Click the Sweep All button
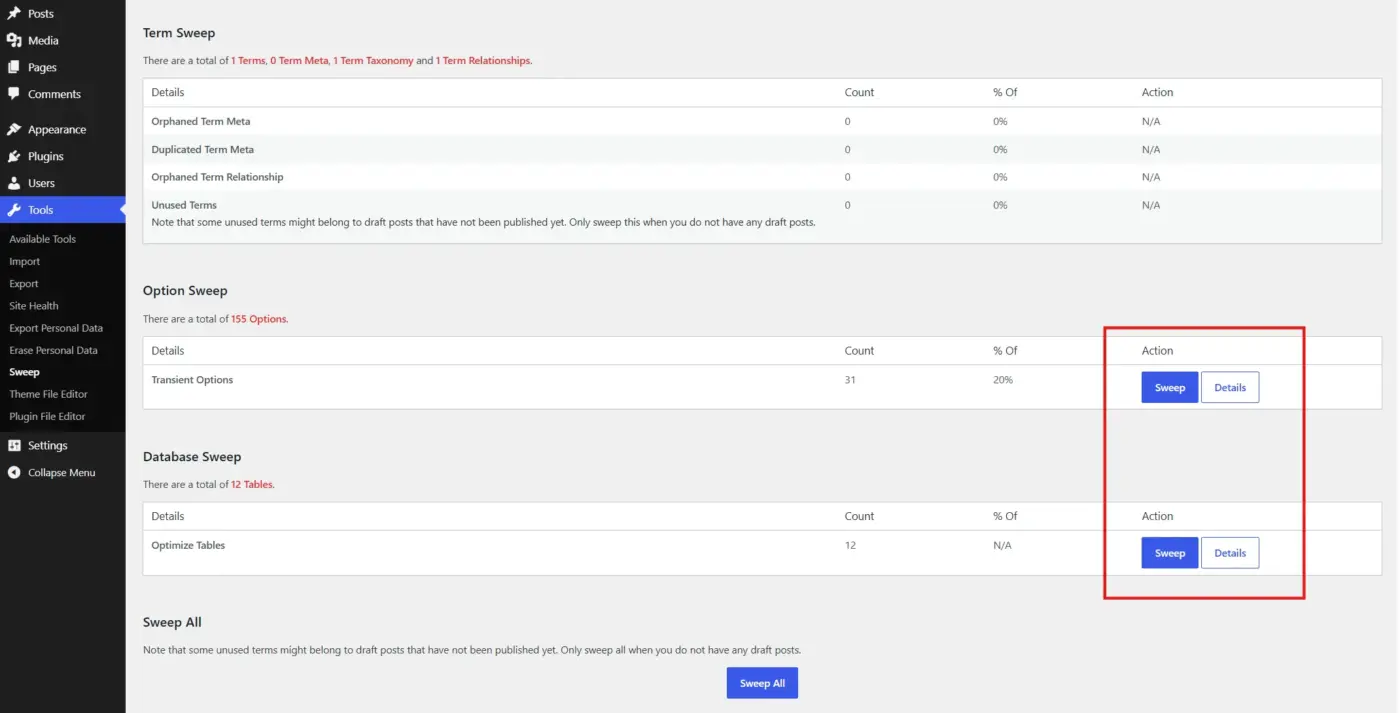1400x713 pixels. [x=762, y=683]
